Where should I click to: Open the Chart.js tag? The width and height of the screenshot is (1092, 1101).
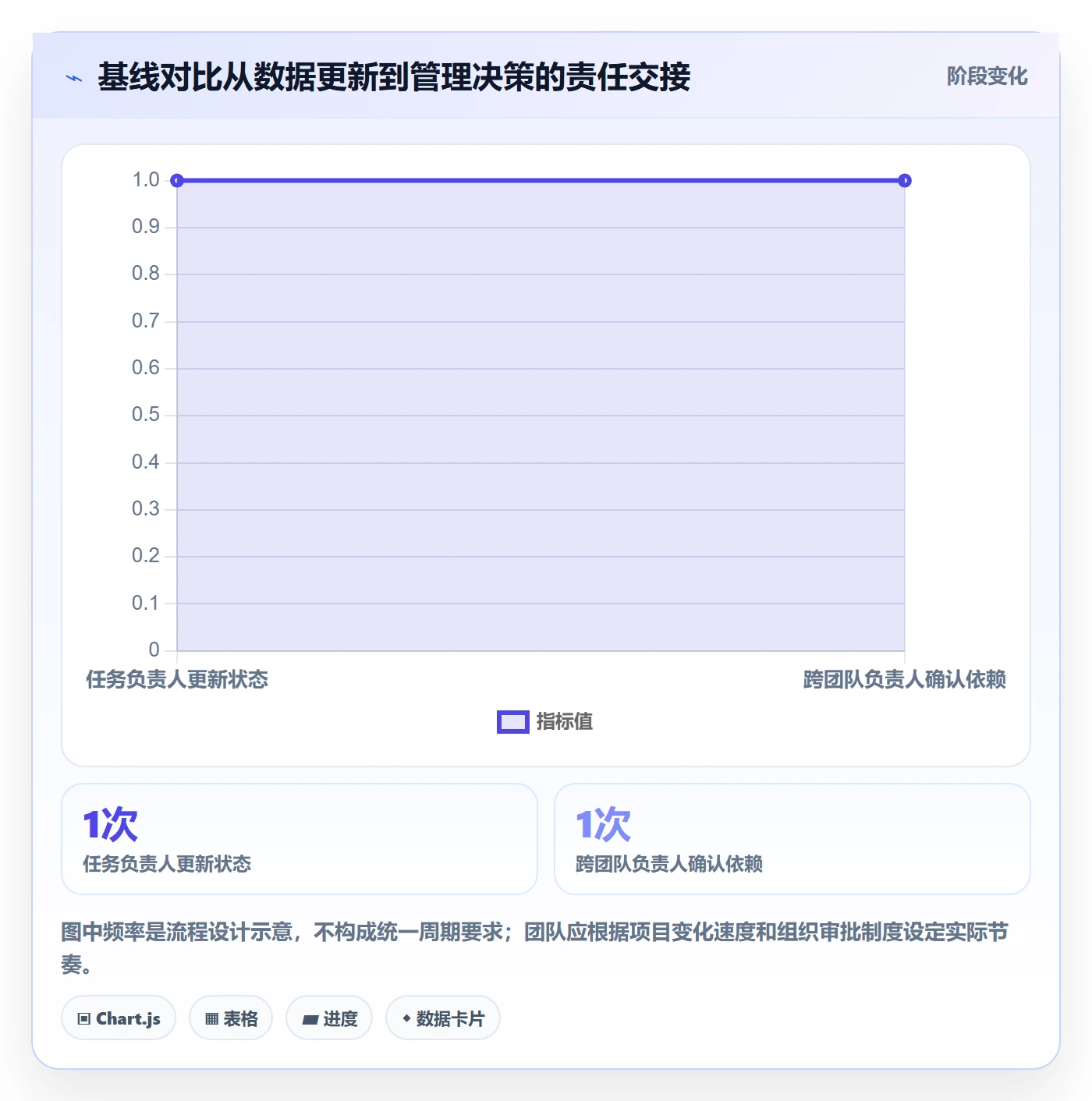pyautogui.click(x=119, y=1018)
